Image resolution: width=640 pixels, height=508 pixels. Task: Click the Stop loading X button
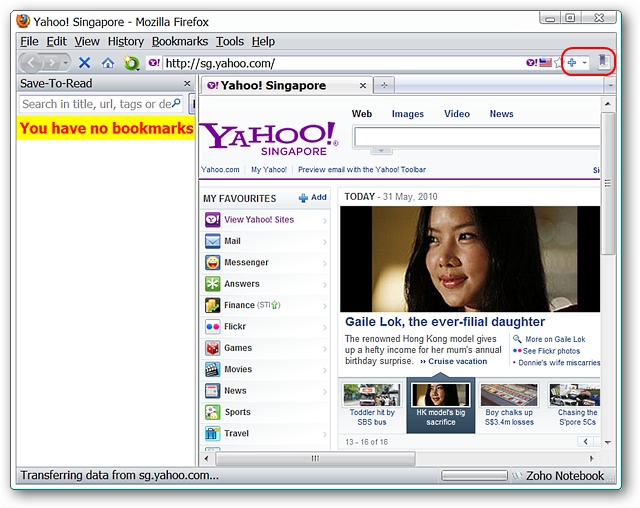point(85,62)
